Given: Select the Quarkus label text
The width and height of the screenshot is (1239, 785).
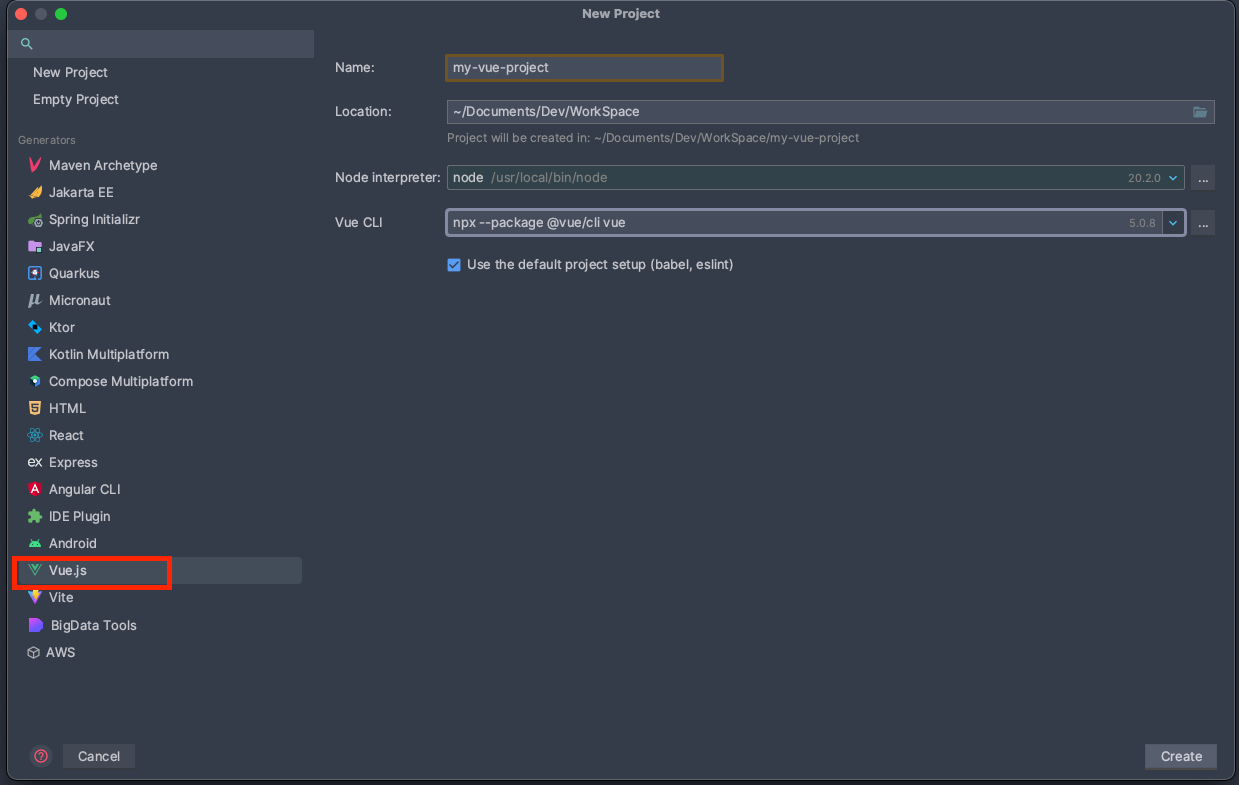Looking at the screenshot, I should pos(74,273).
